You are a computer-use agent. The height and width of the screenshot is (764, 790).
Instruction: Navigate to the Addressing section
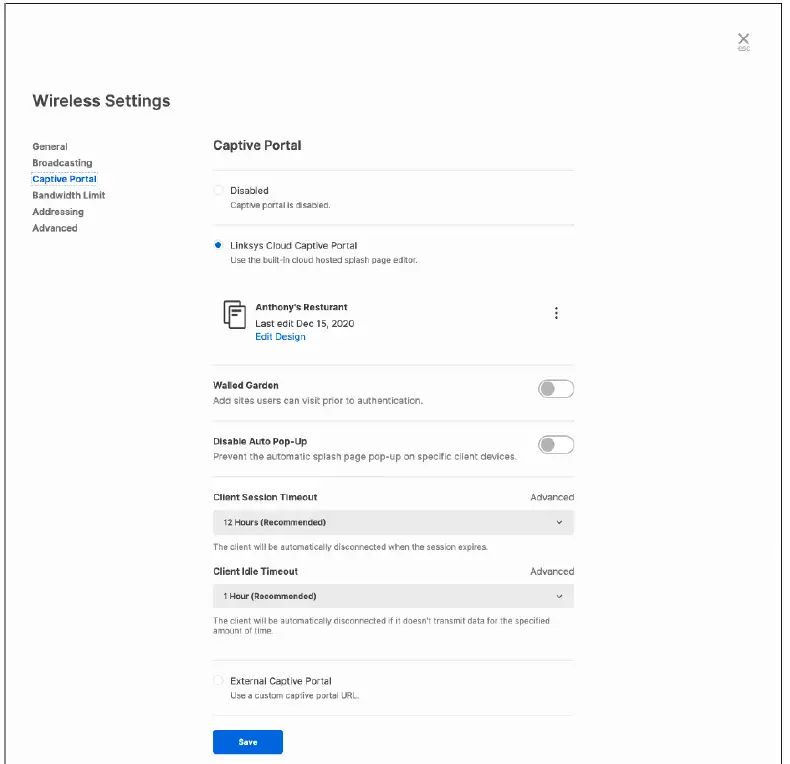58,212
